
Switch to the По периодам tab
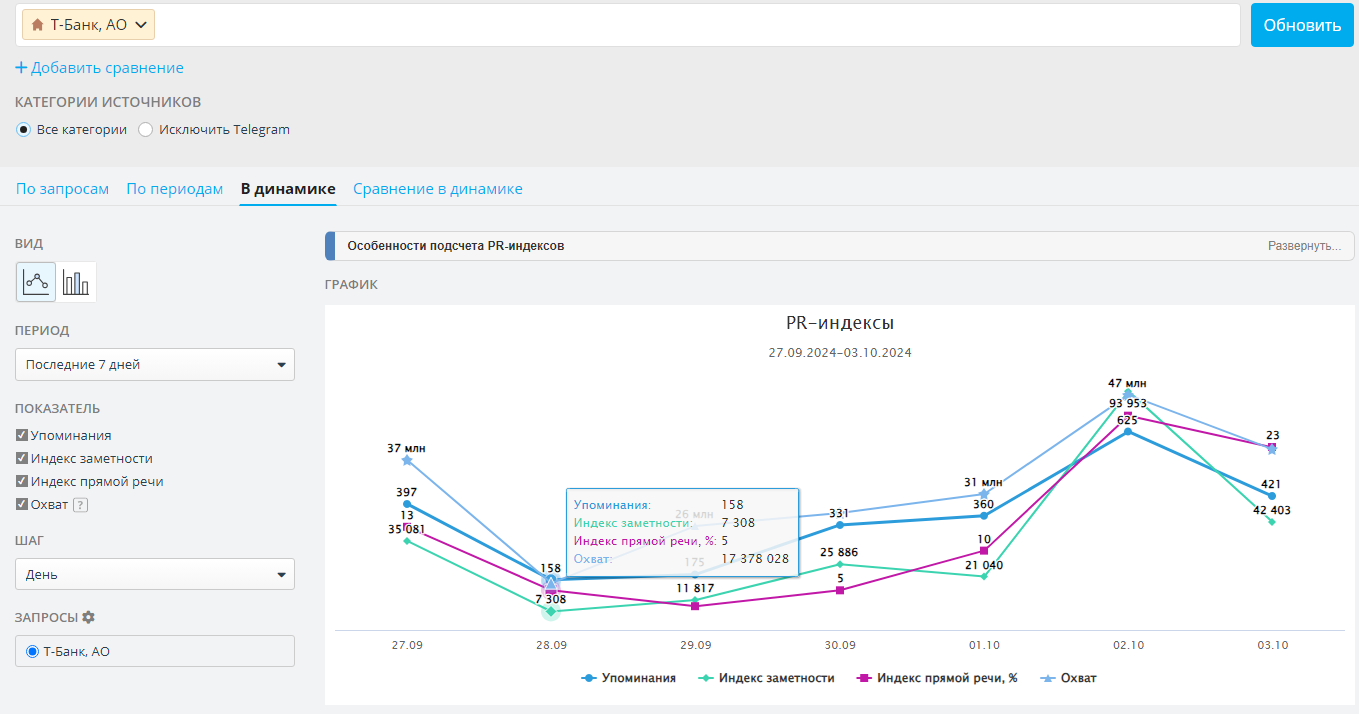click(175, 189)
